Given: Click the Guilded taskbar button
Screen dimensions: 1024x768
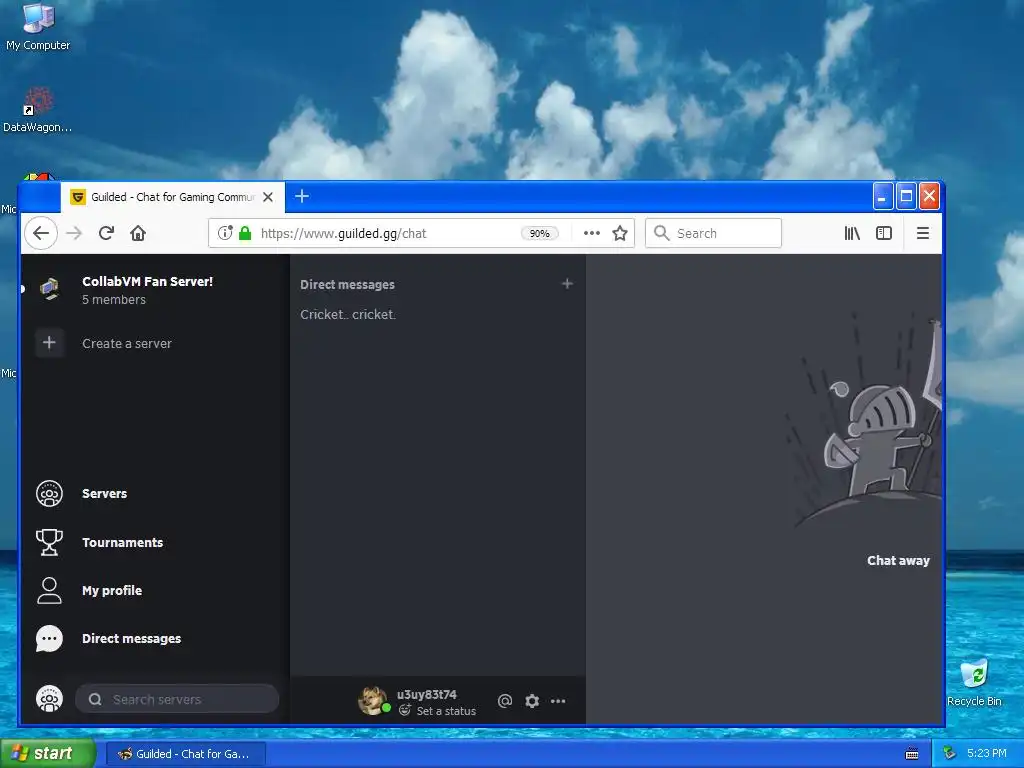Looking at the screenshot, I should [185, 754].
